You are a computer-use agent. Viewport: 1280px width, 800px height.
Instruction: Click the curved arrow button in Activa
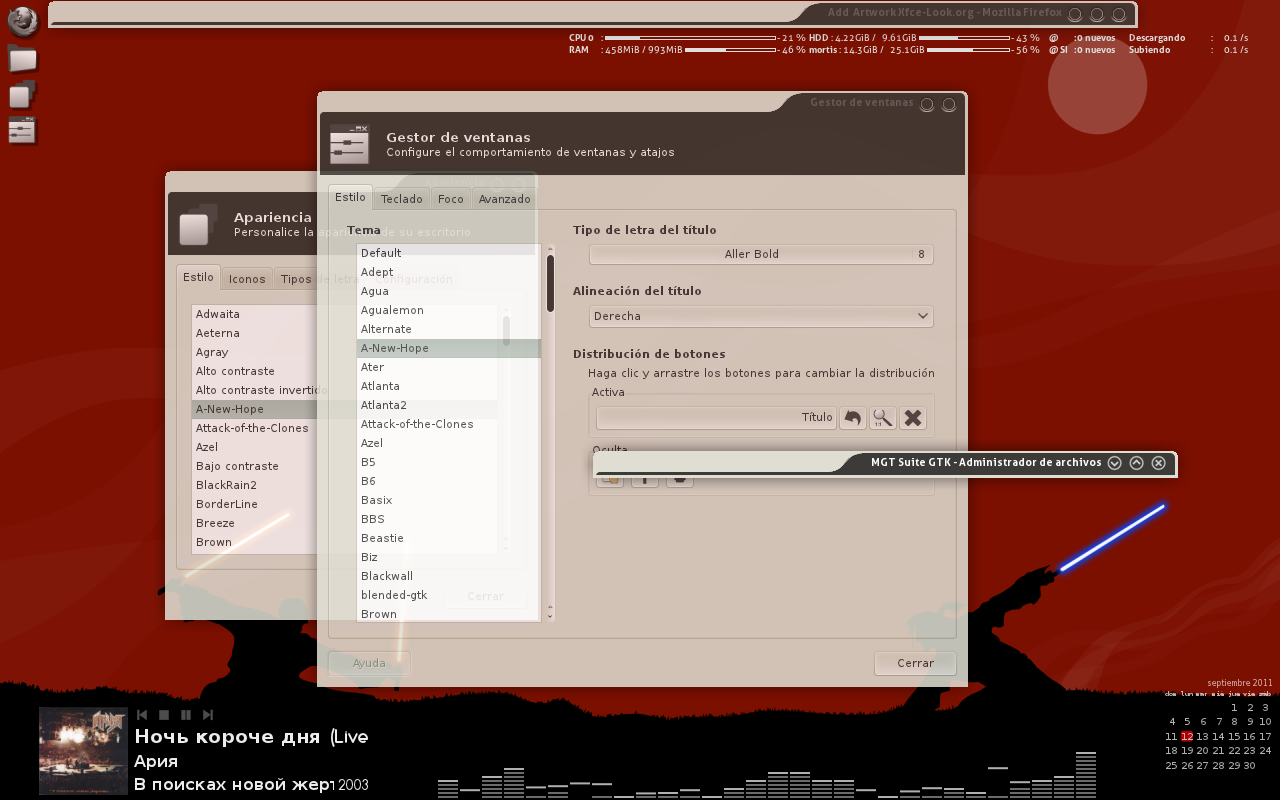(852, 418)
